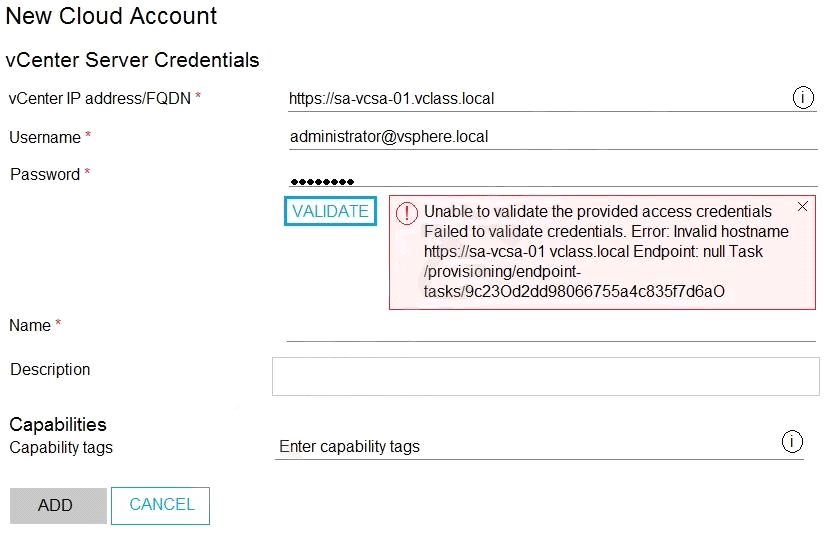Viewport: 826px width, 533px height.
Task: Click into the Username field
Action: click(550, 136)
